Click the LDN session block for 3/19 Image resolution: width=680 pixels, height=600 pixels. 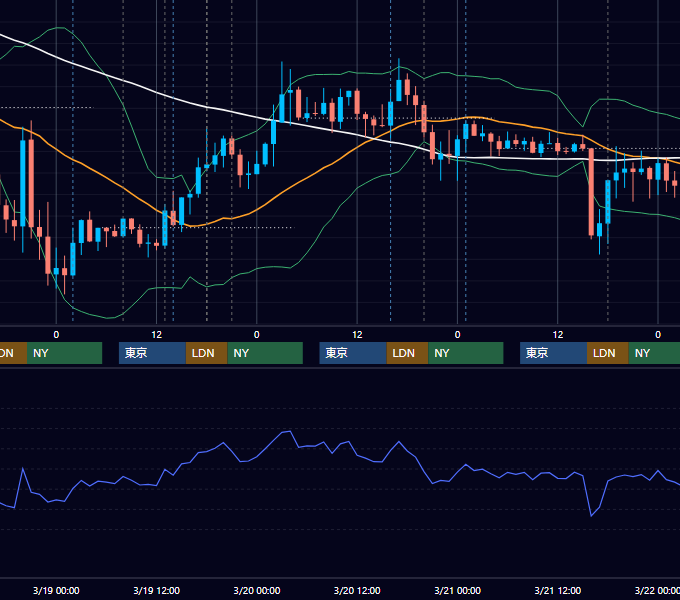(x=206, y=353)
